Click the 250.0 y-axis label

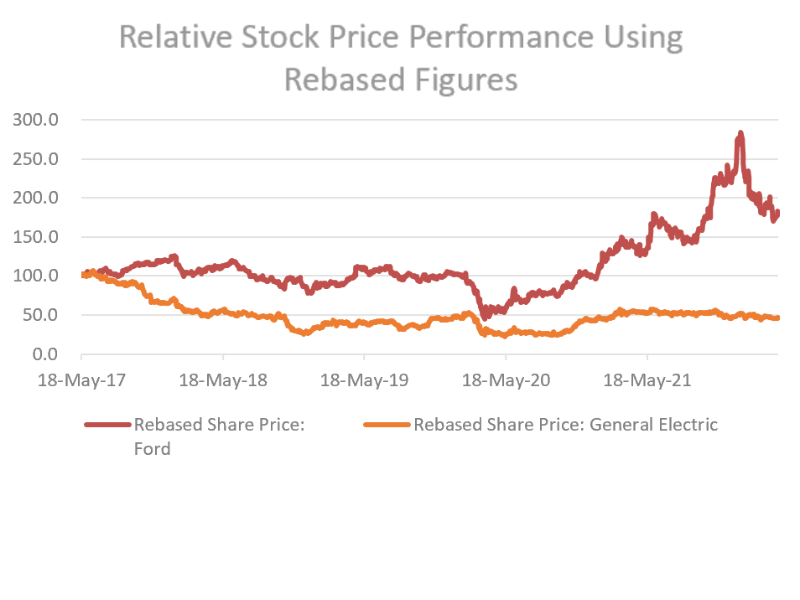pos(36,158)
